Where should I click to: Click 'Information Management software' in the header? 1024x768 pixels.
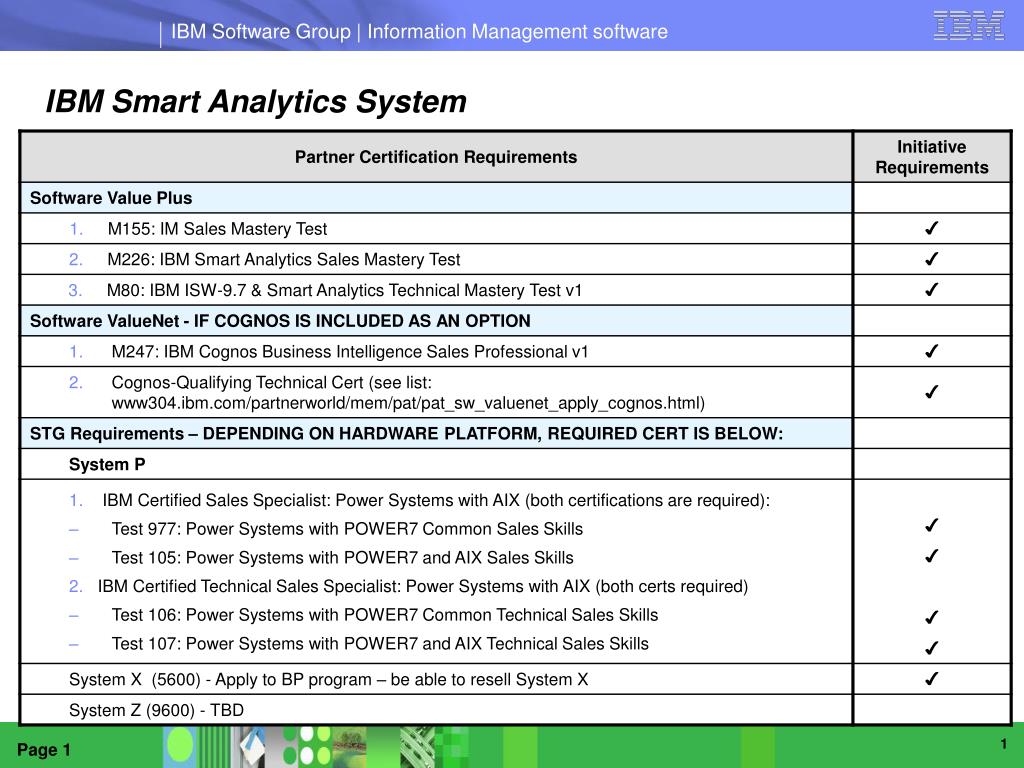(x=517, y=31)
